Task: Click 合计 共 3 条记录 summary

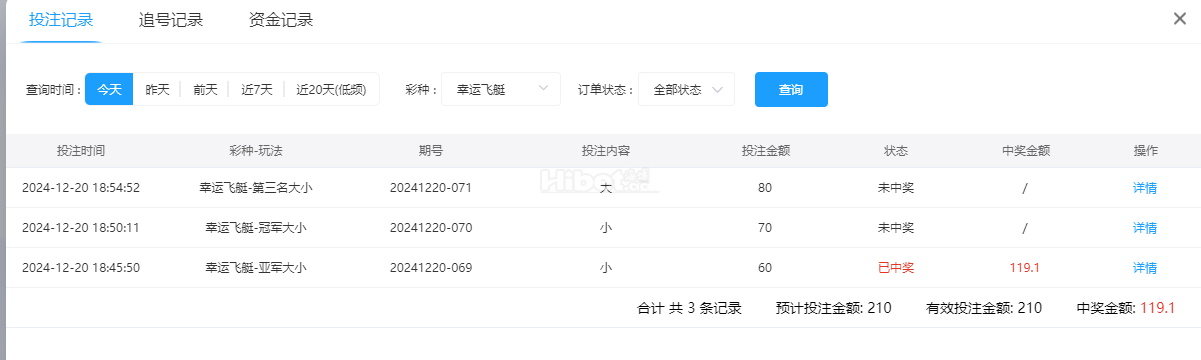Action: 690,308
